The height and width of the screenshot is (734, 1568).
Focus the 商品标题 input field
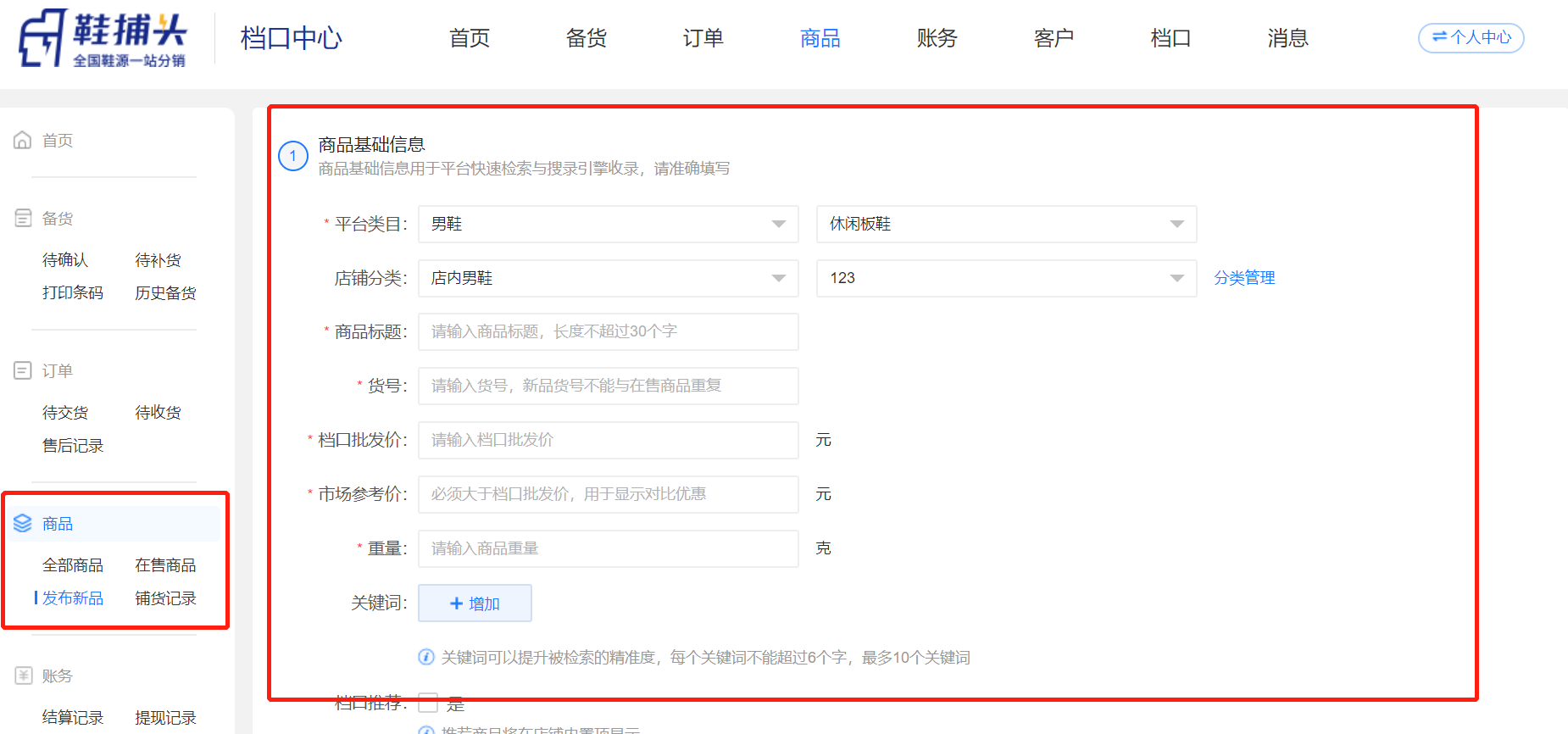[x=608, y=332]
